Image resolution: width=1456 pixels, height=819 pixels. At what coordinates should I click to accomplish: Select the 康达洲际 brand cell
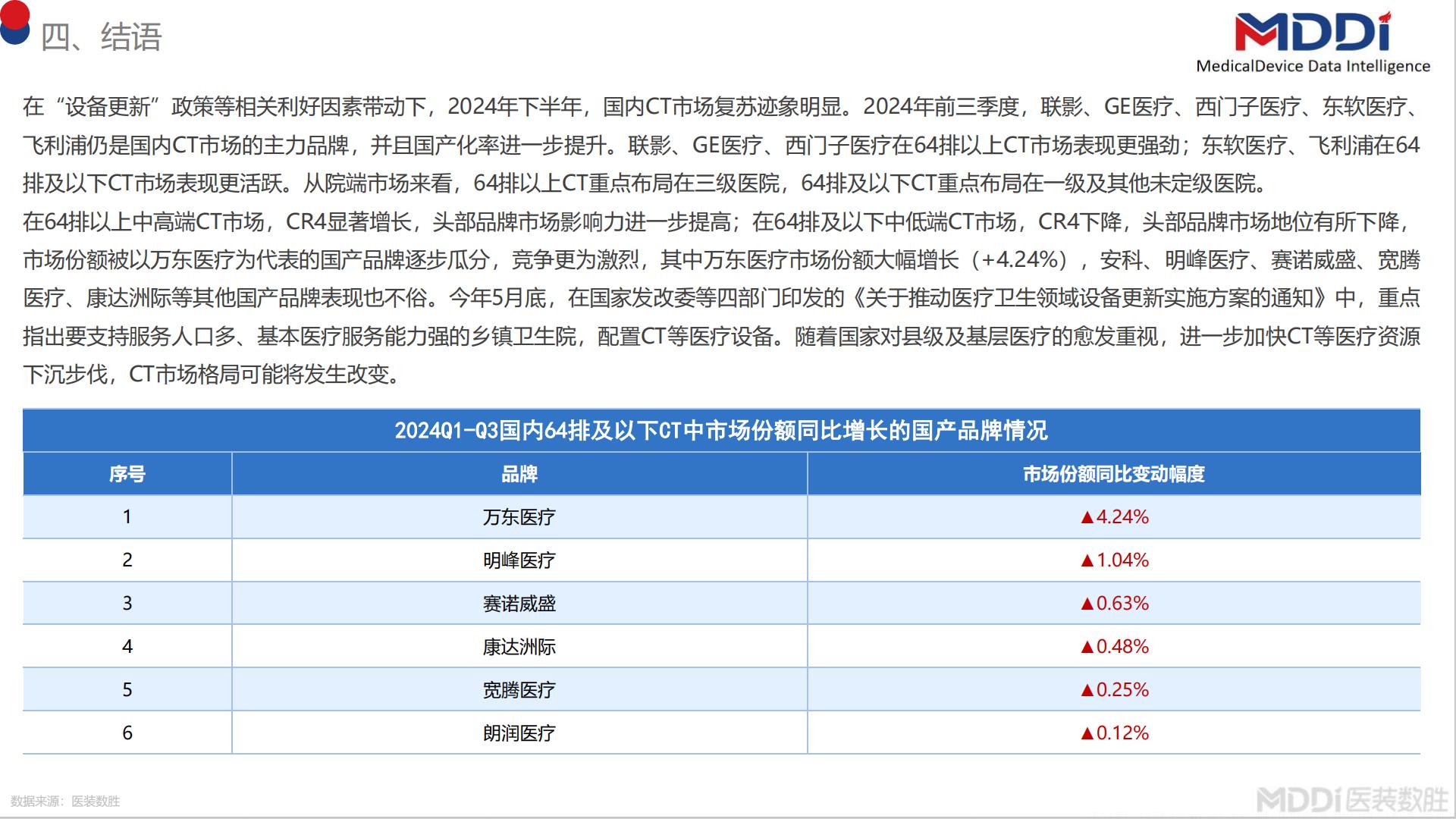click(519, 647)
